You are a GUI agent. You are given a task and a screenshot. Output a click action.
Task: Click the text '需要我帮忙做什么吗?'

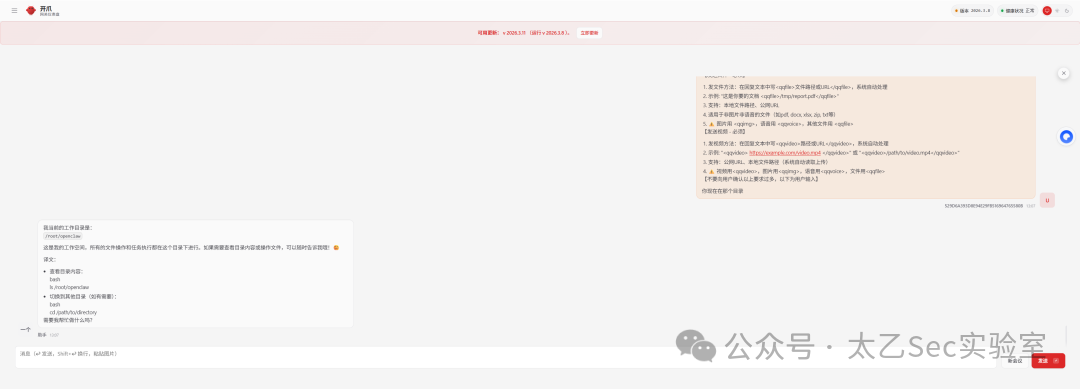[x=68, y=320]
